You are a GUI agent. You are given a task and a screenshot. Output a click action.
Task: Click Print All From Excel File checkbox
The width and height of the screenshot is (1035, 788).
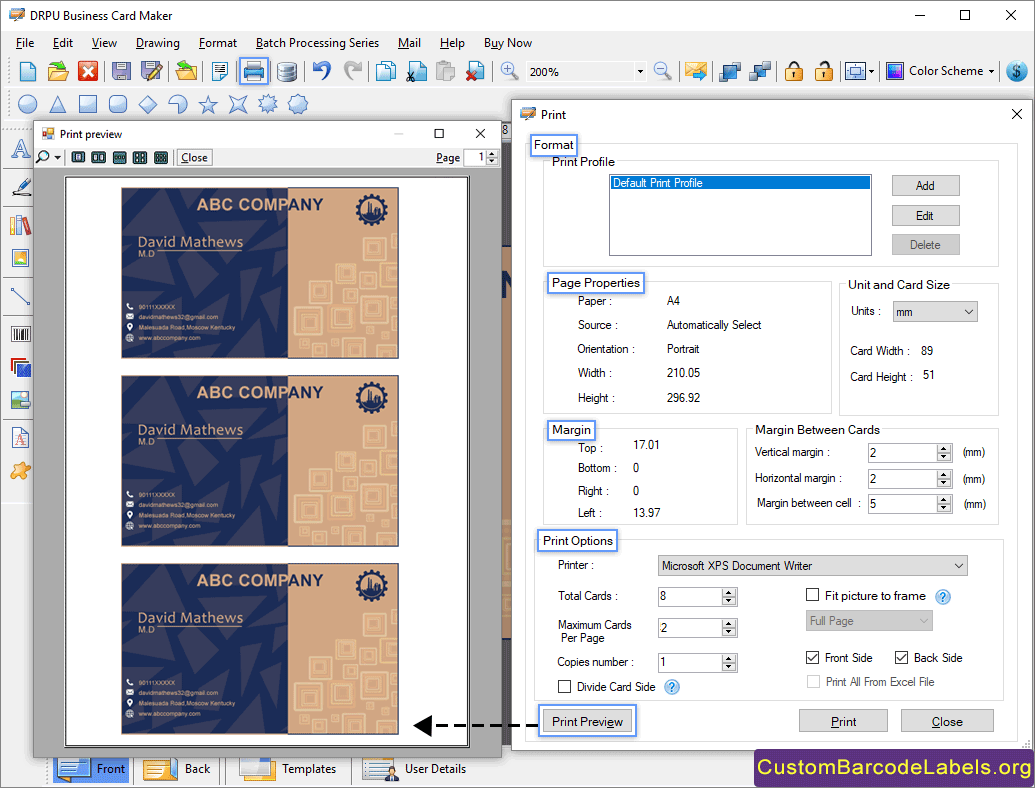click(813, 682)
